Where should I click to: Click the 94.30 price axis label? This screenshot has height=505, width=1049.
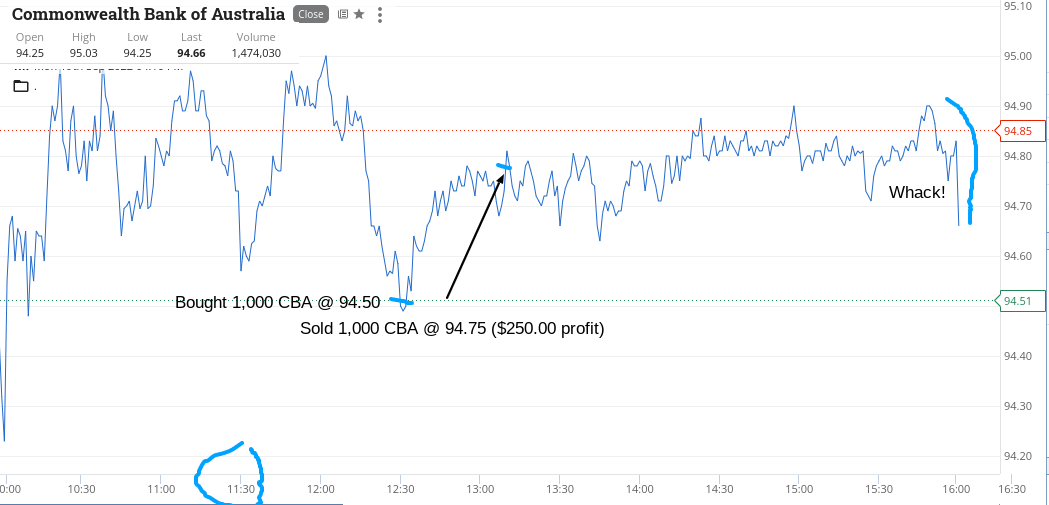[1018, 407]
